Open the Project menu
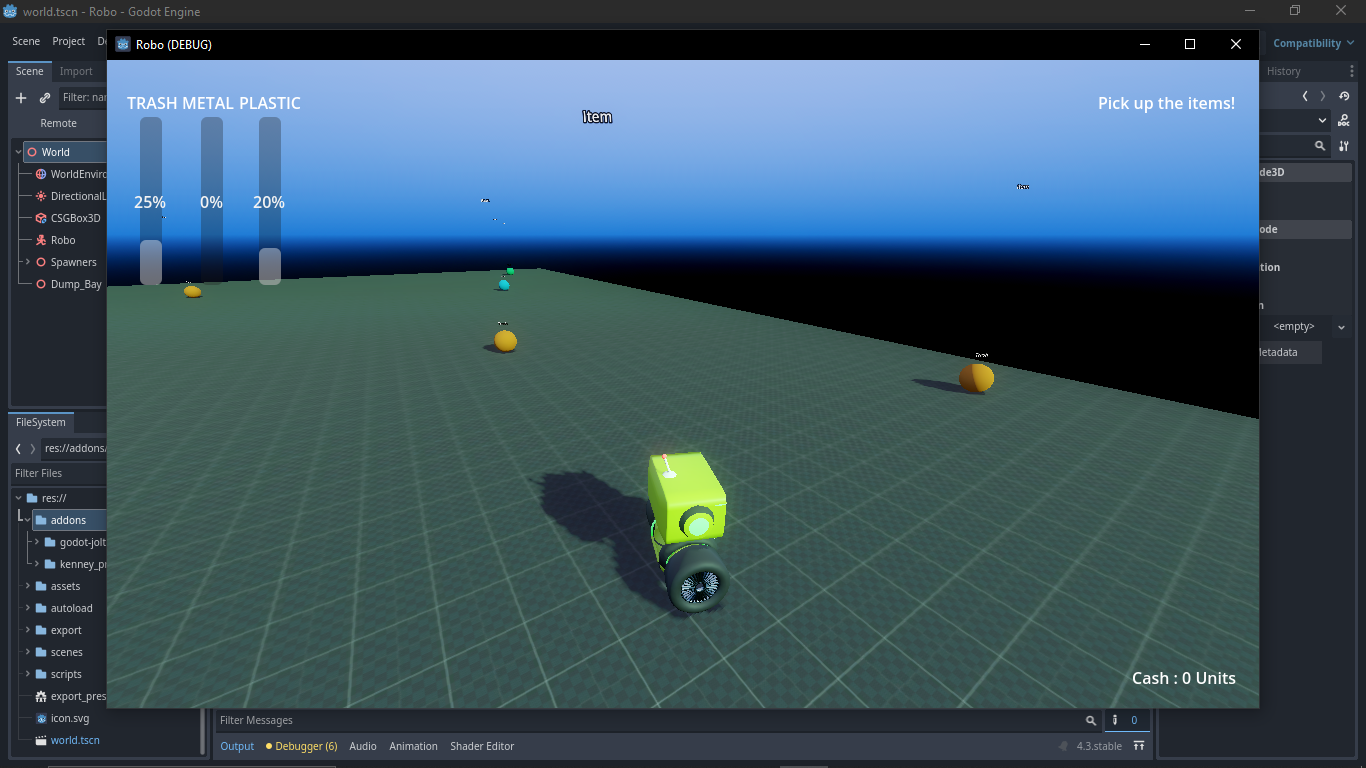The image size is (1366, 768). 69,41
